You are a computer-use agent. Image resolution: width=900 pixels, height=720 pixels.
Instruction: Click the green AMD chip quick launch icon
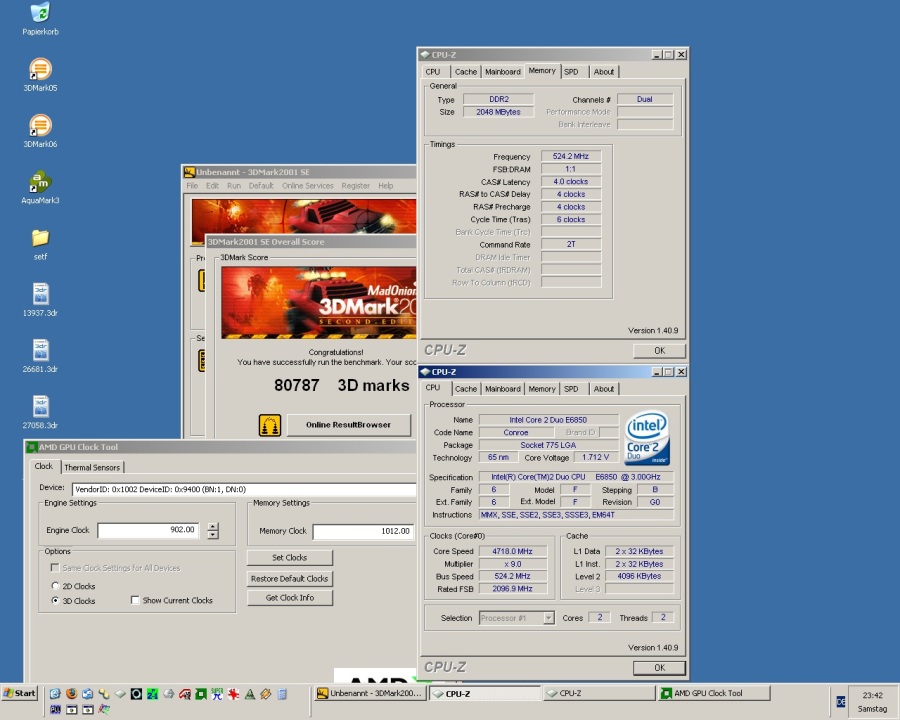(201, 694)
